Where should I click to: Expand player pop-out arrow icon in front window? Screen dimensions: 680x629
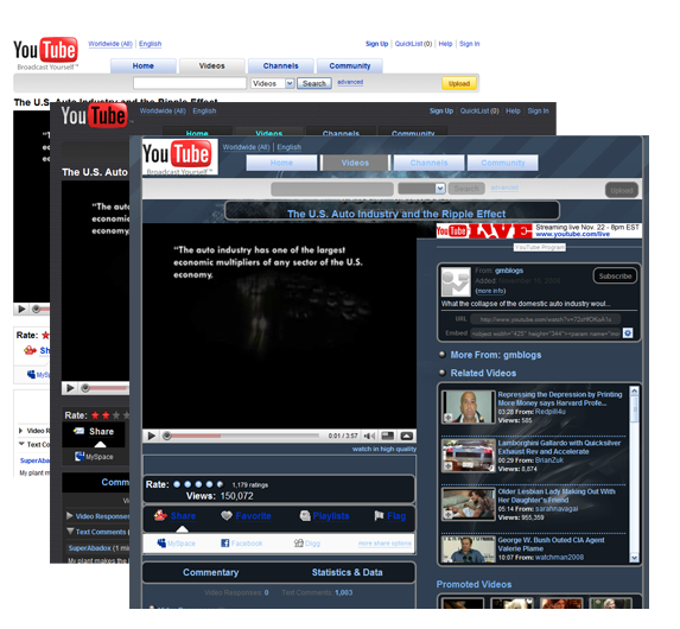(407, 436)
